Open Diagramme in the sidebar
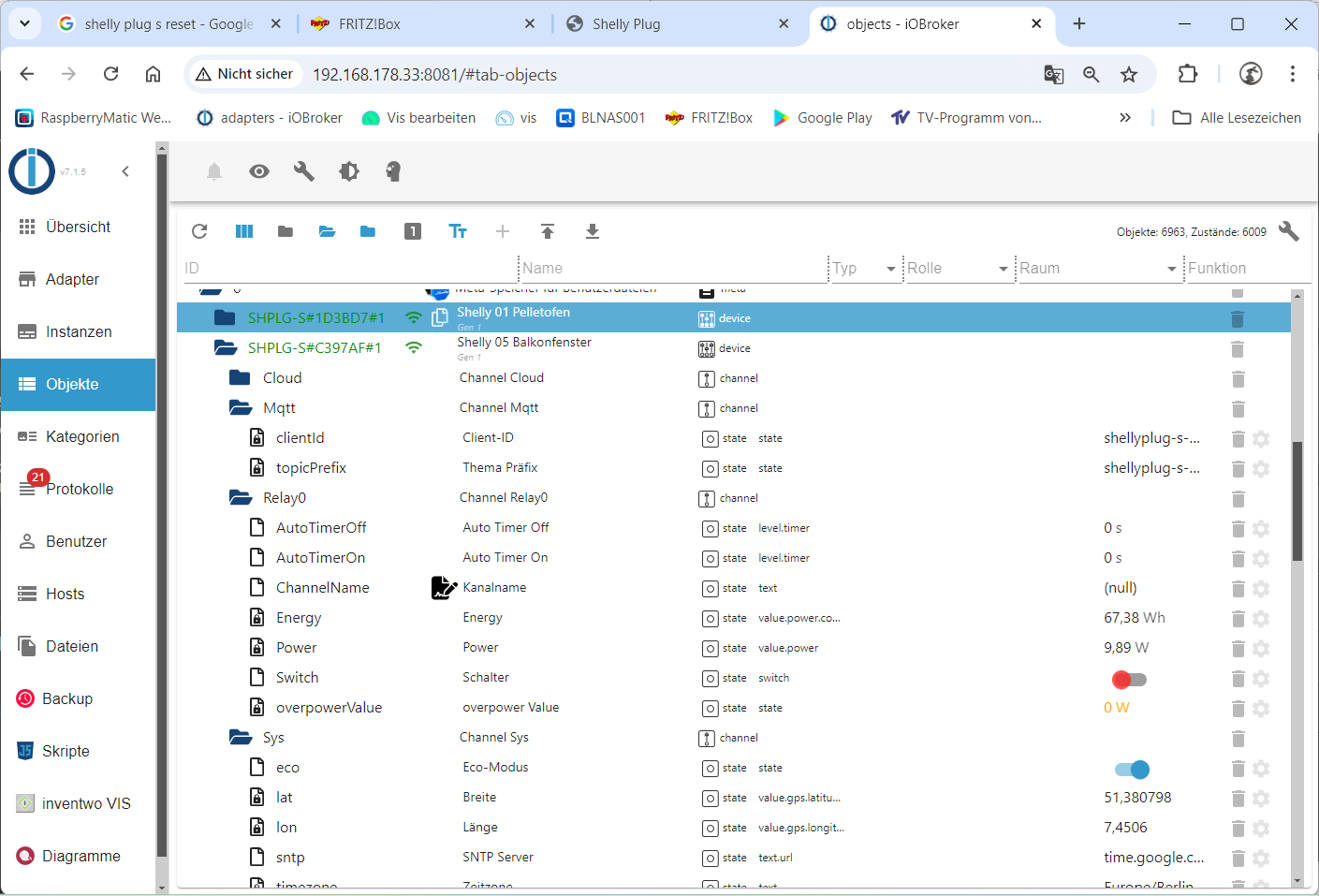1319x896 pixels. [x=79, y=856]
